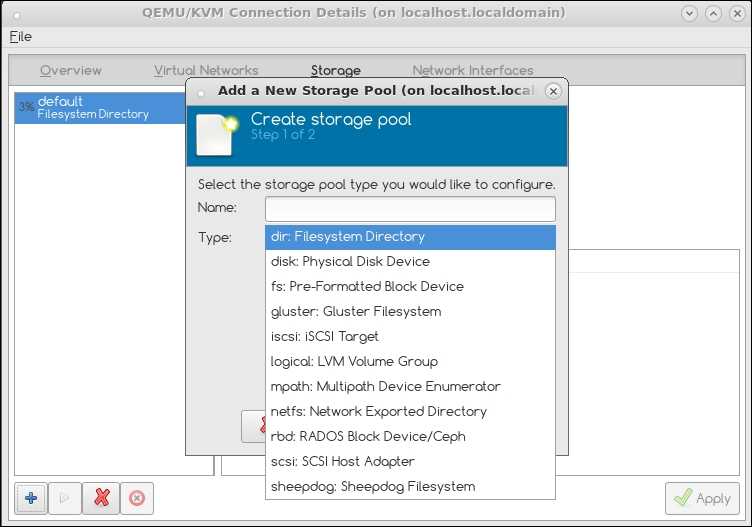Choose scsi: SCSI Host Adapter type

coord(410,461)
